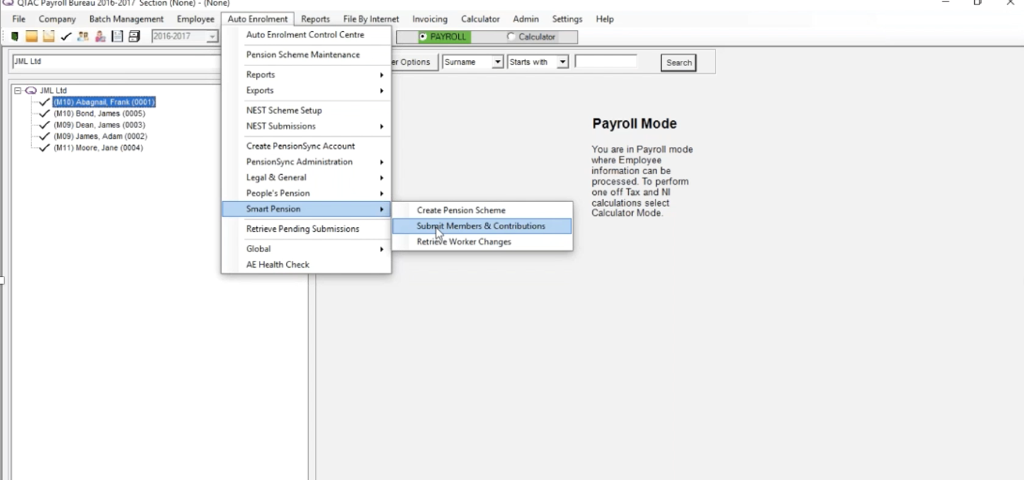Open the Surname search field dropdown

pos(497,62)
